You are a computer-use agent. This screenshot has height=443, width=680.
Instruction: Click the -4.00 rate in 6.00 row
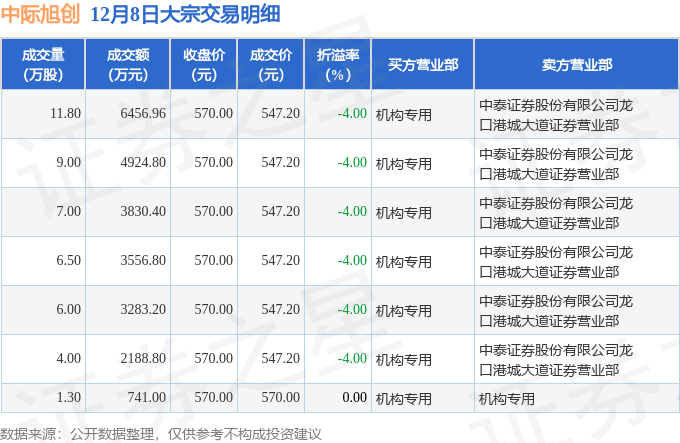click(x=352, y=309)
